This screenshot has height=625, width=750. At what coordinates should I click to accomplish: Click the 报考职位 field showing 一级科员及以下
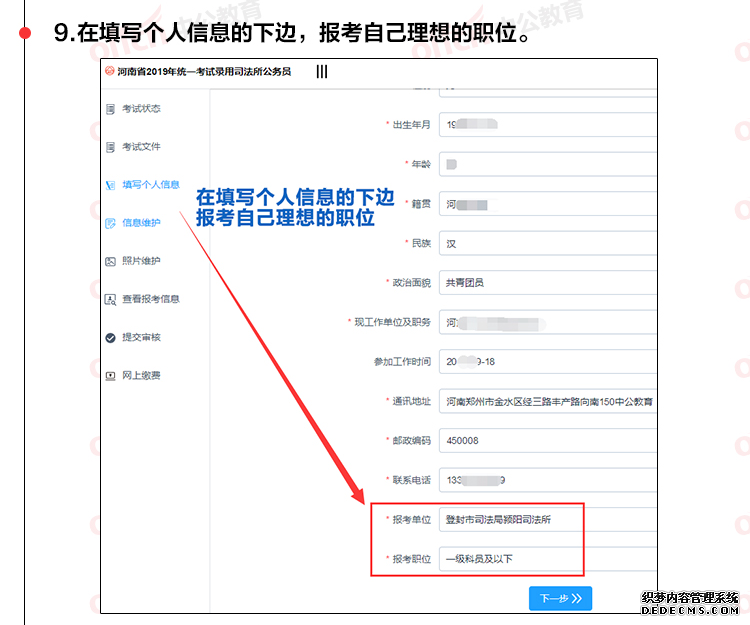click(548, 559)
